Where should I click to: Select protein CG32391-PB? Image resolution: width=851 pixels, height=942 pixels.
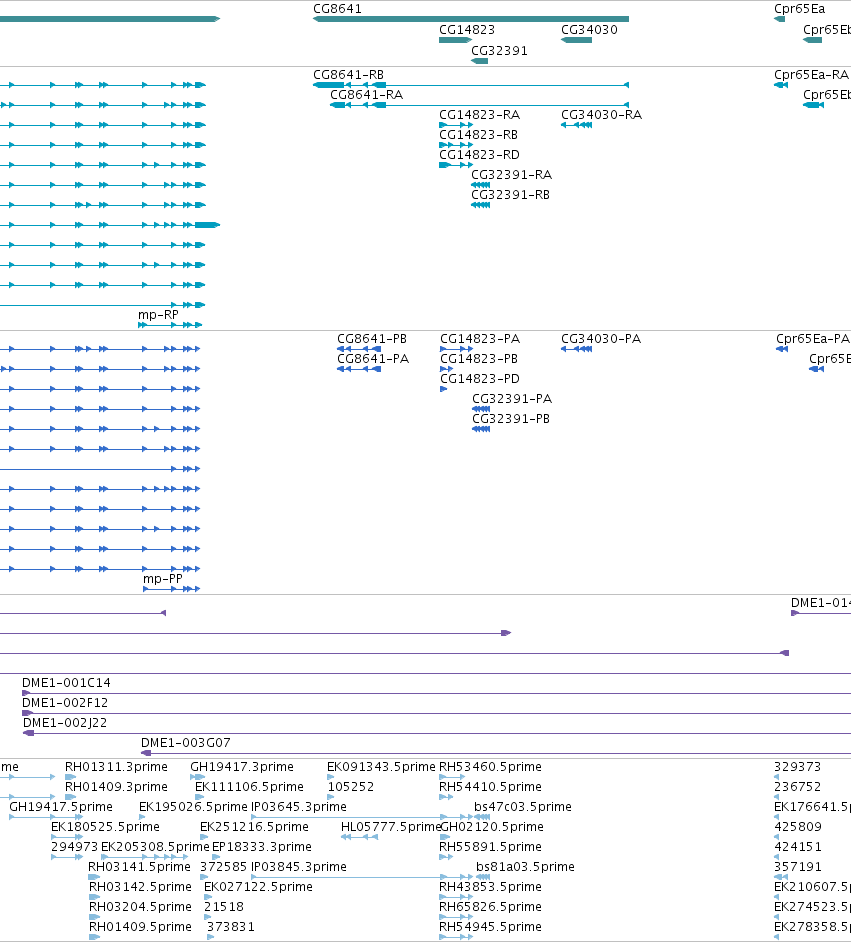click(x=481, y=429)
